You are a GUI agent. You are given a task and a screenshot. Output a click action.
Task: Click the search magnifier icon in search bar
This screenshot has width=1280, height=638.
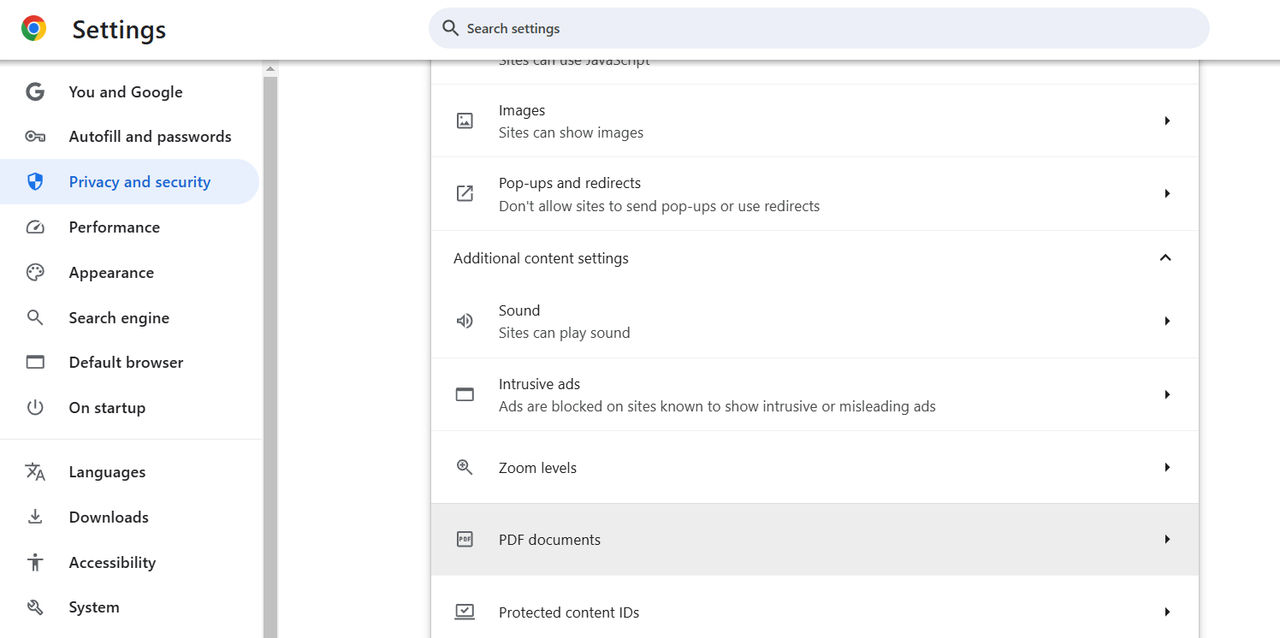[x=451, y=28]
